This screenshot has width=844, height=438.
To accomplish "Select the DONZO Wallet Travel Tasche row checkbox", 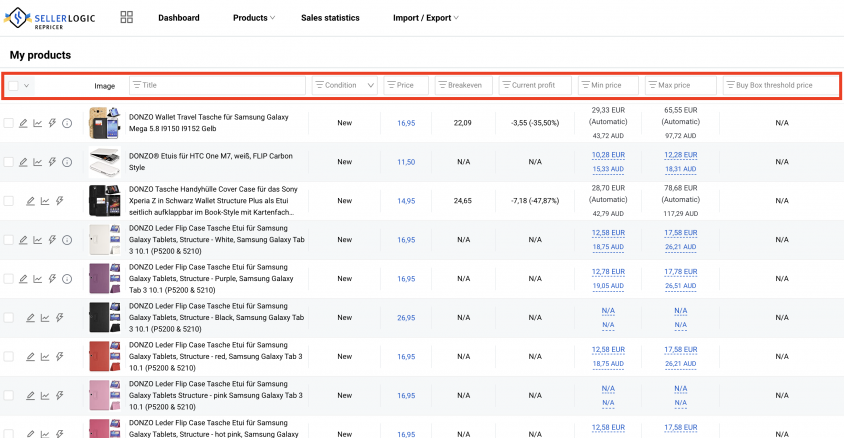I will pos(9,123).
